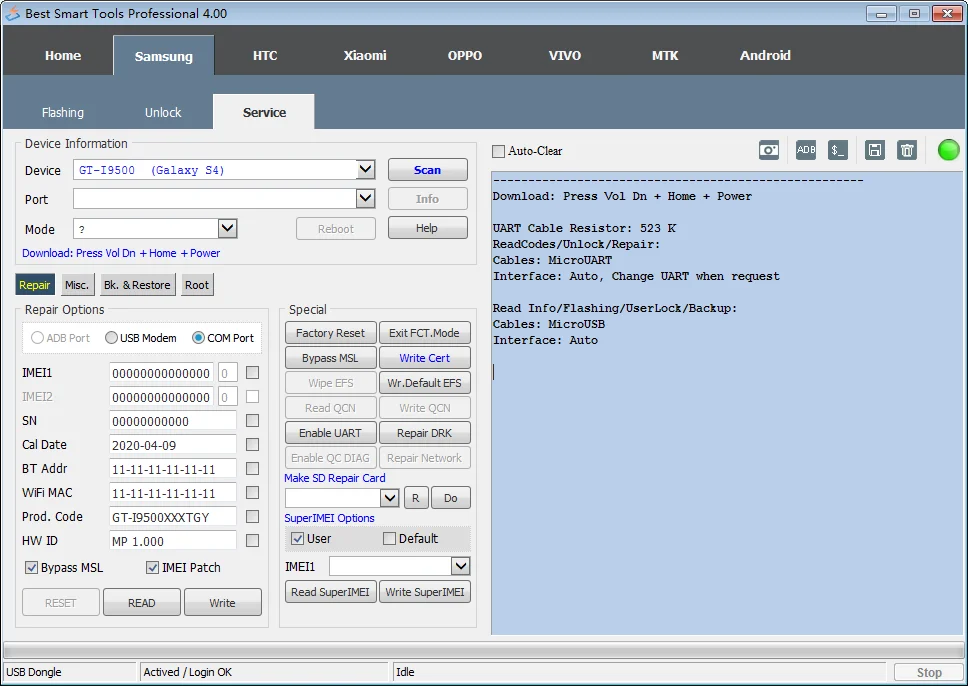
Task: Select the USB Modem radio button
Action: tap(112, 338)
